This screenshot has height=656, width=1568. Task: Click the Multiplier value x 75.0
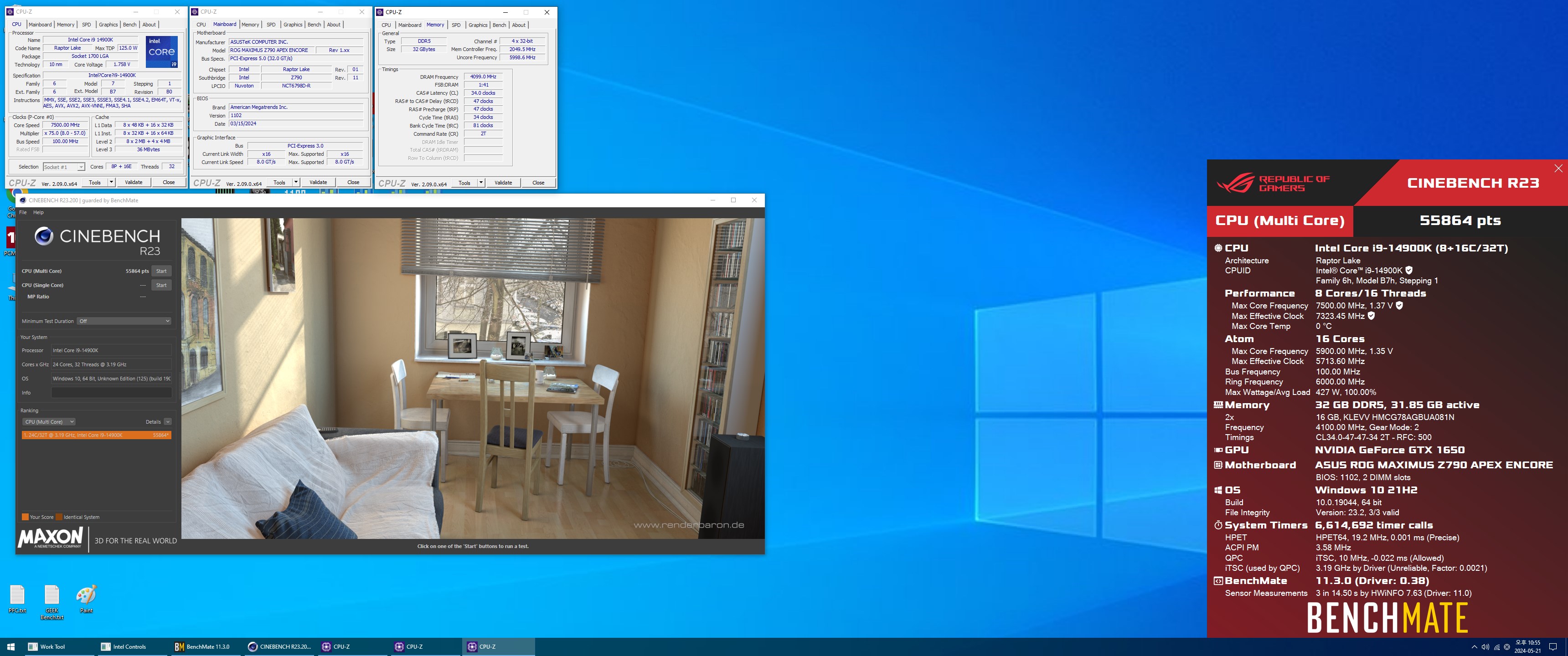tap(65, 133)
